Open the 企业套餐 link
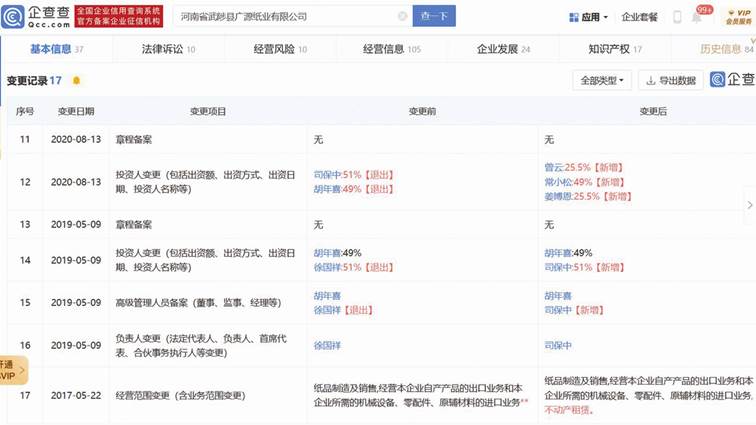This screenshot has width=756, height=425. point(640,17)
